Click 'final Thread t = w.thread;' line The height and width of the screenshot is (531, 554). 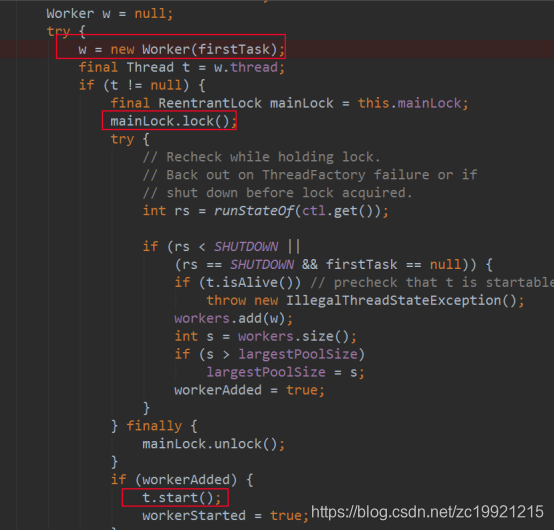(x=181, y=67)
